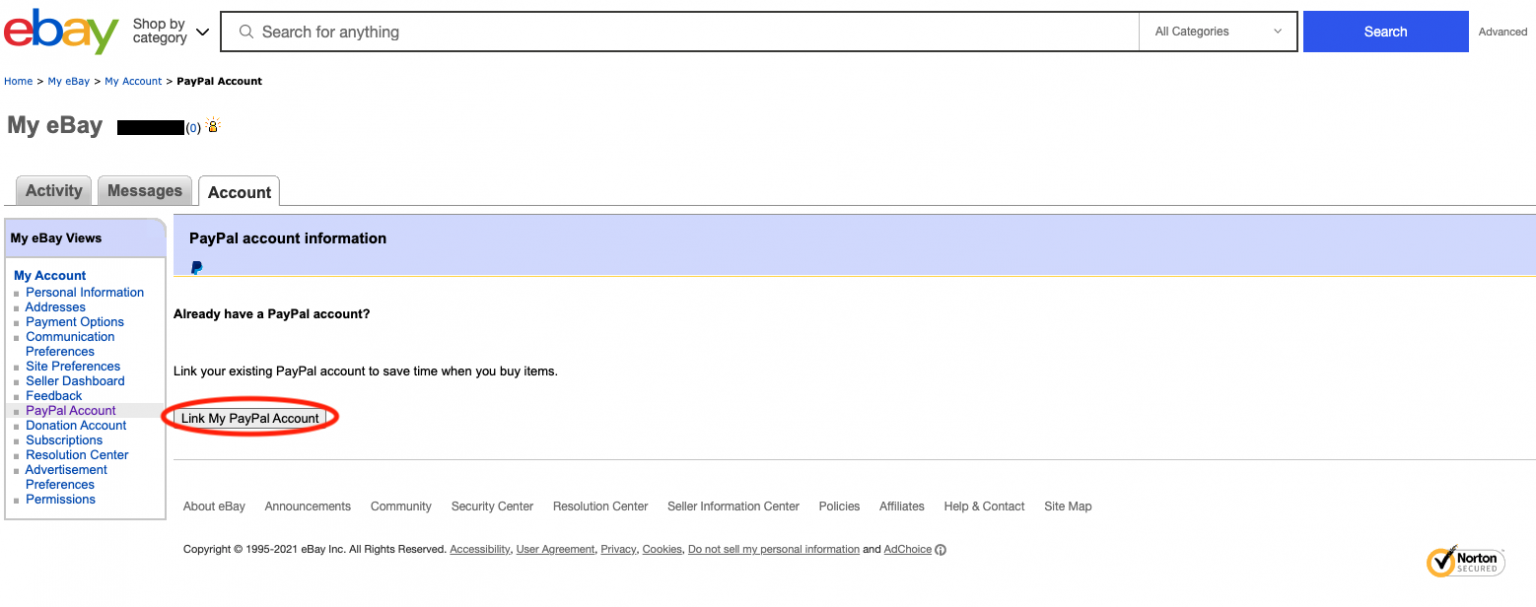Screen dimensions: 1536x607
Task: Click the Norton Secured badge
Action: click(x=1465, y=561)
